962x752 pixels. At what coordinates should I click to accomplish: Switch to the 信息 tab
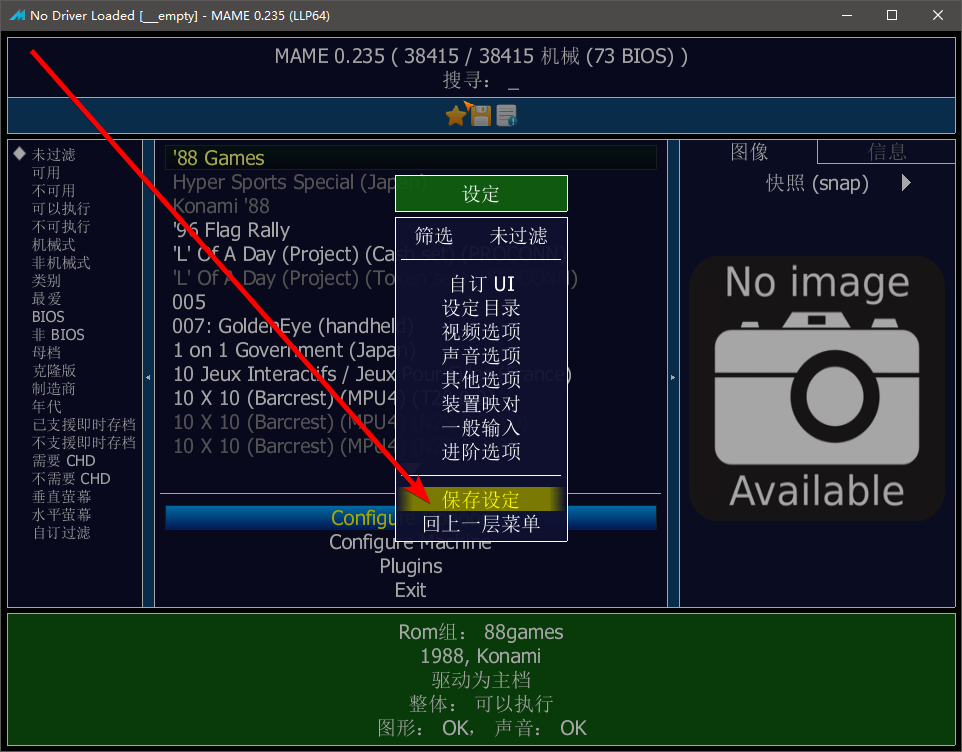pyautogui.click(x=887, y=152)
